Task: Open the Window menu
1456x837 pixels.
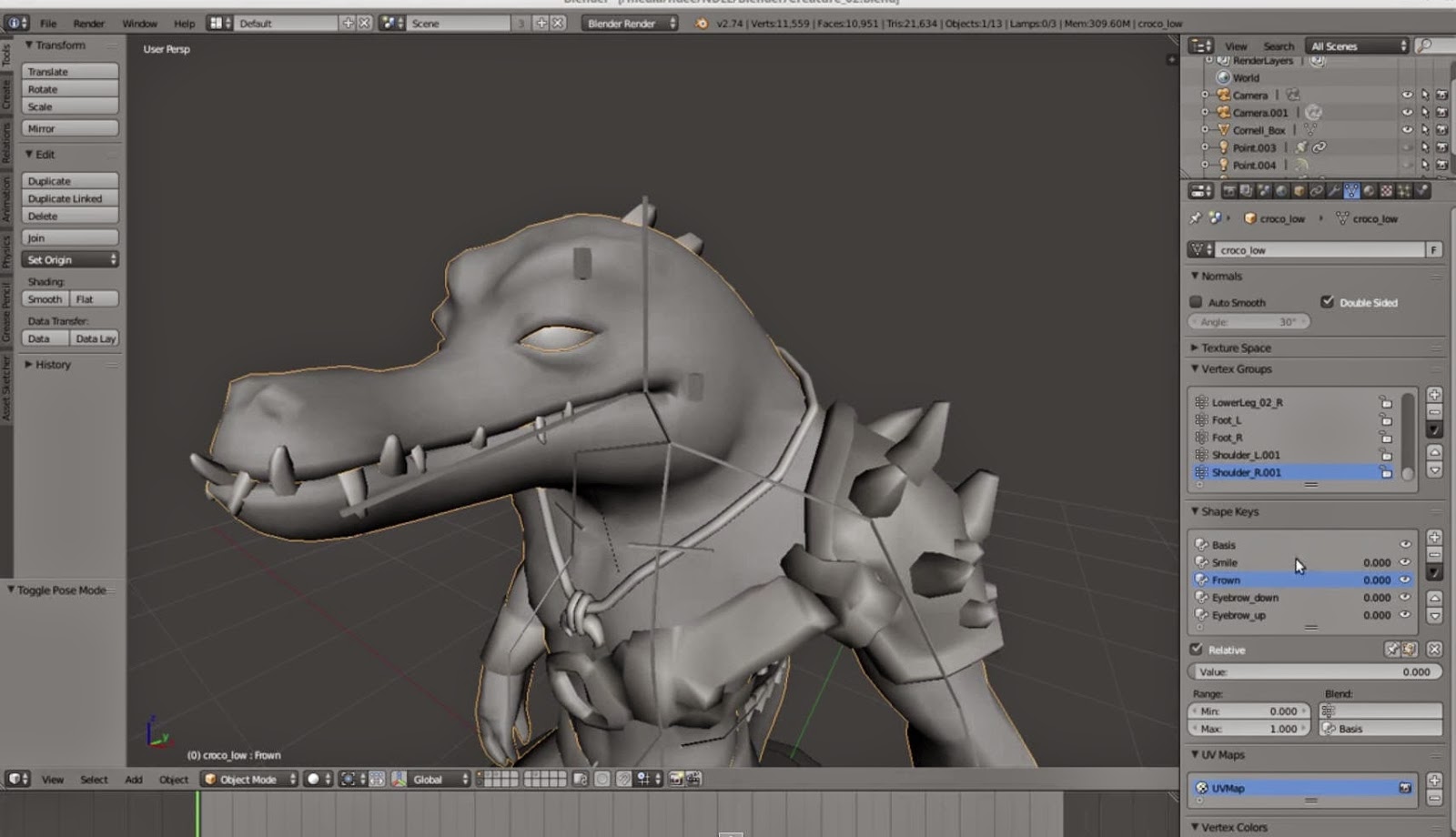Action: 139,24
